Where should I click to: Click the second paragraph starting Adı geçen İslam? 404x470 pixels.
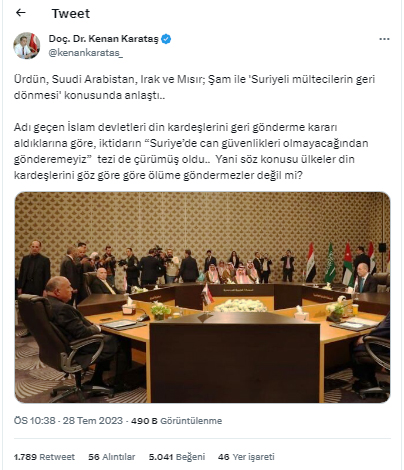191,151
